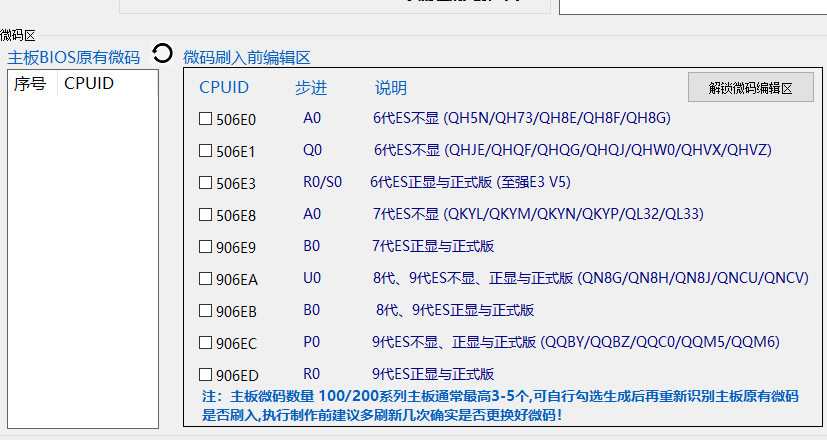
Task: Click CPUID column header in original microcode list
Action: (89, 84)
